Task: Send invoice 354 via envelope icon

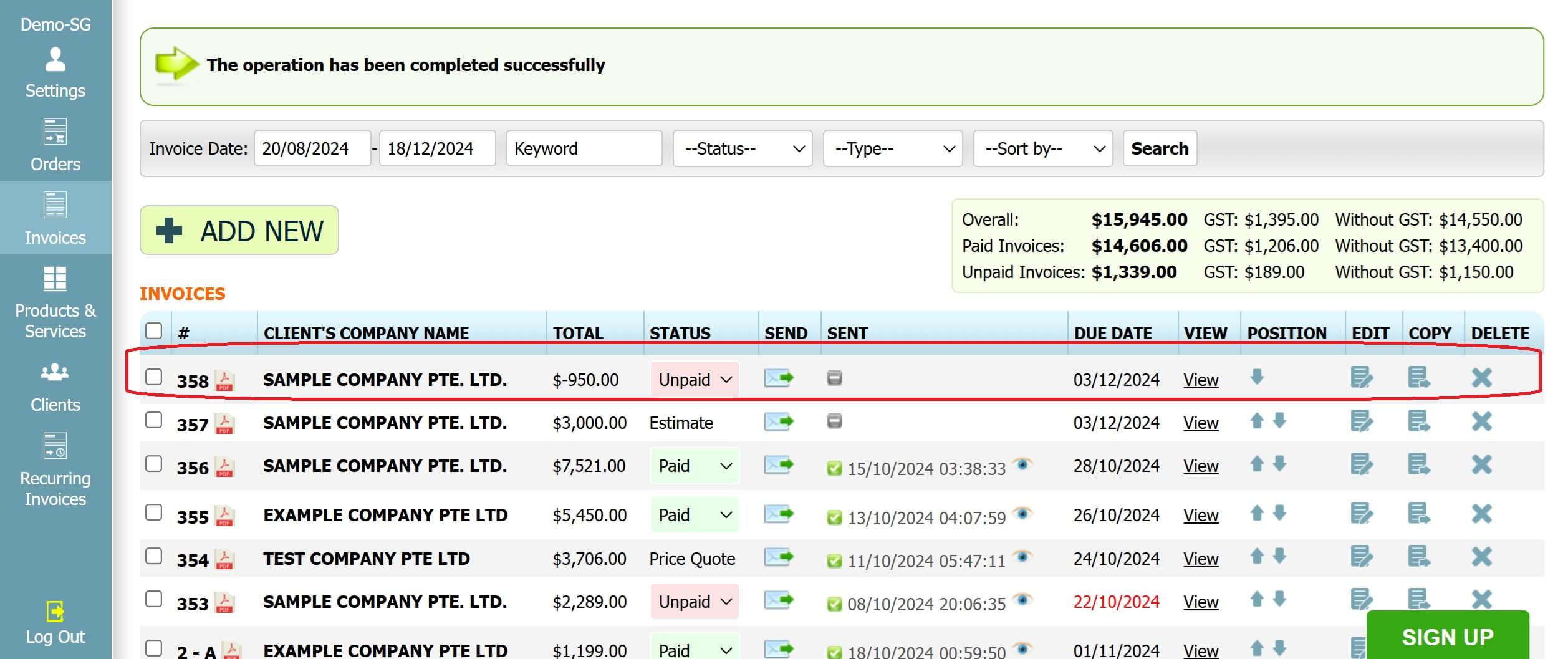Action: 779,557
